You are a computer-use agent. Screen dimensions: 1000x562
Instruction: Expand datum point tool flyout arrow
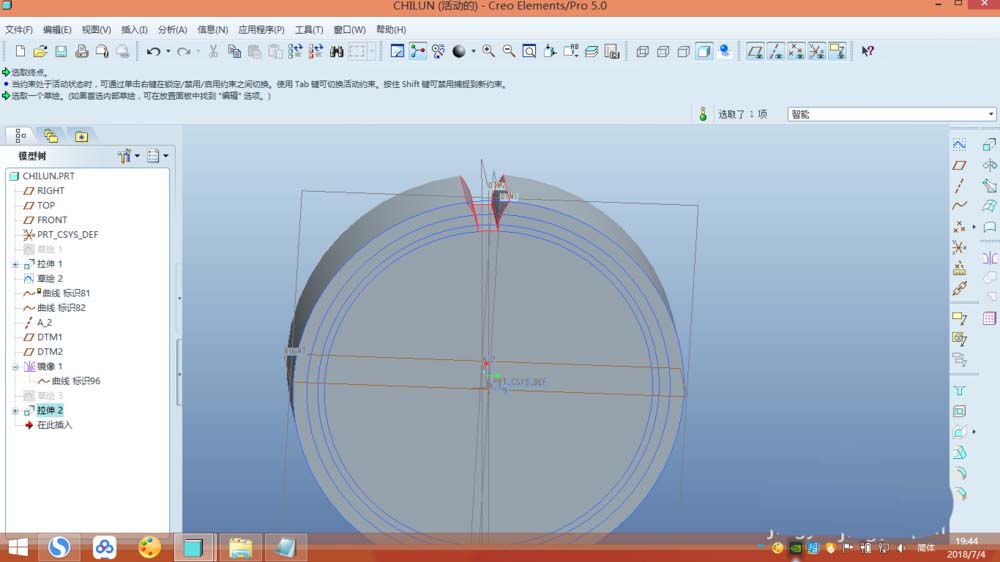point(974,226)
